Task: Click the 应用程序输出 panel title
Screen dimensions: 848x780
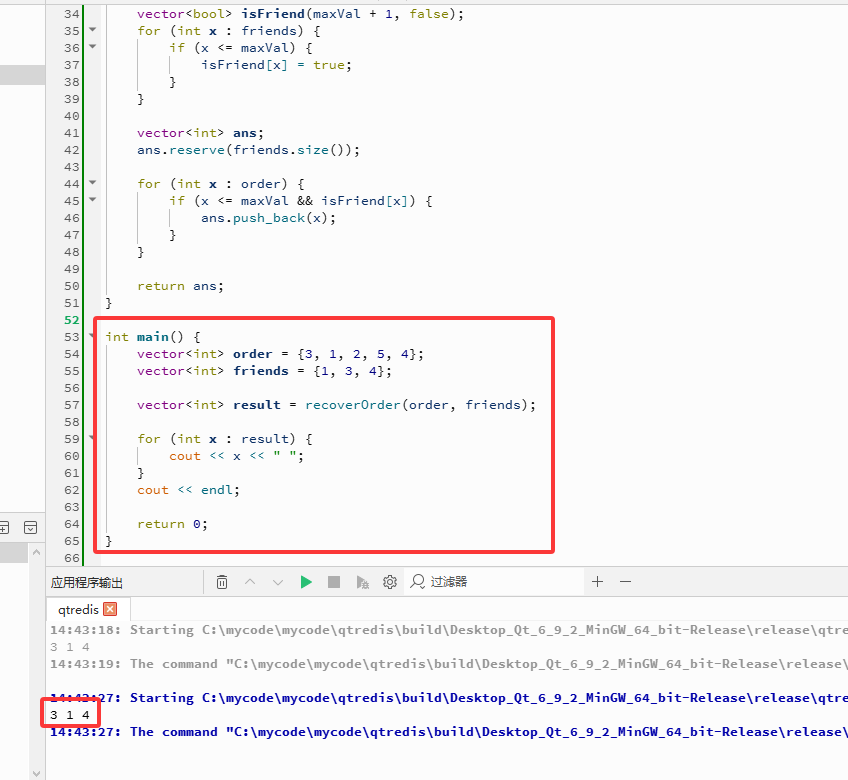Action: [87, 583]
